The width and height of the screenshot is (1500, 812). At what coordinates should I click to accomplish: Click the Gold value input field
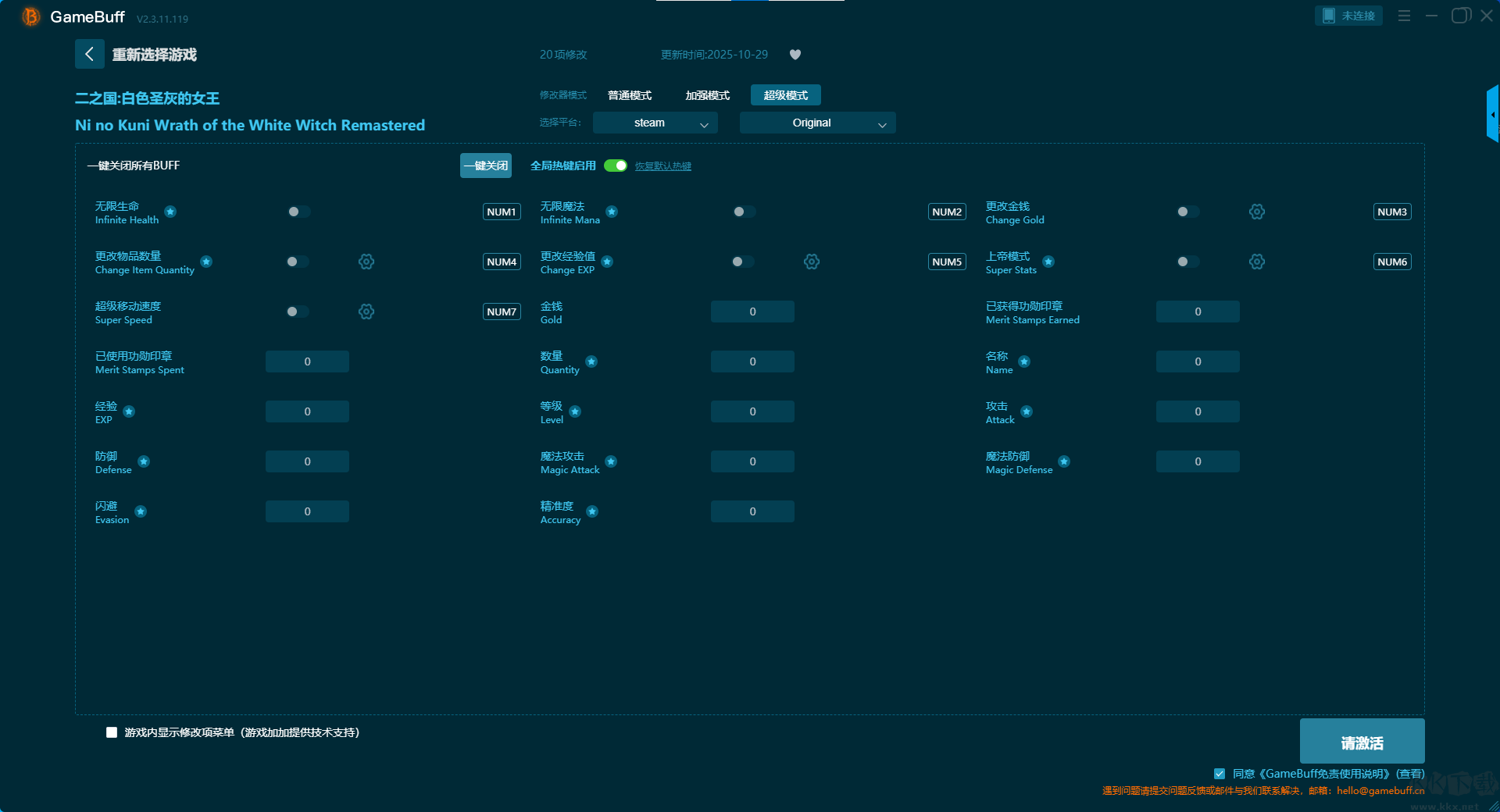point(752,312)
